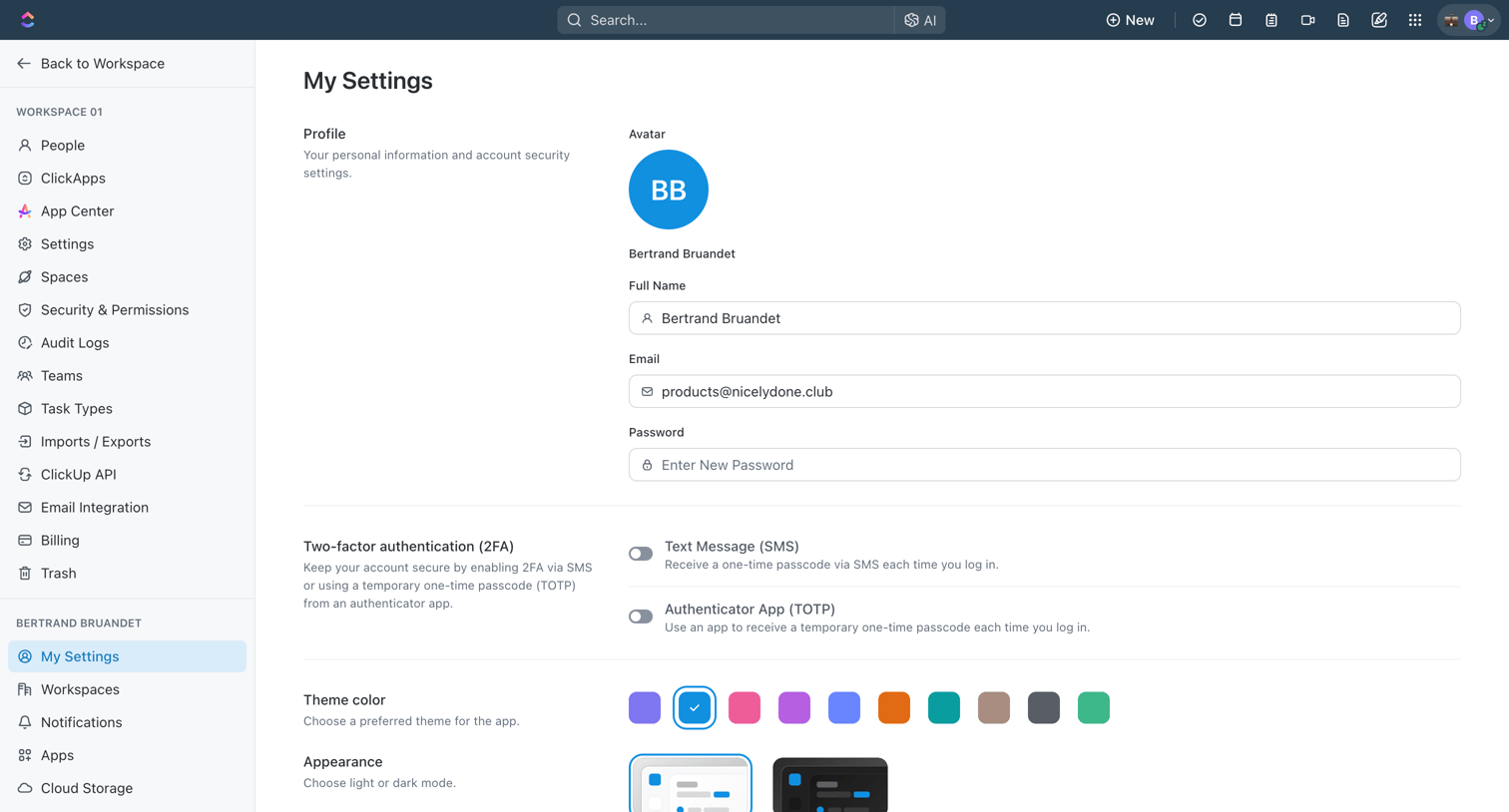
Task: Click the Trash bin icon
Action: (25, 573)
